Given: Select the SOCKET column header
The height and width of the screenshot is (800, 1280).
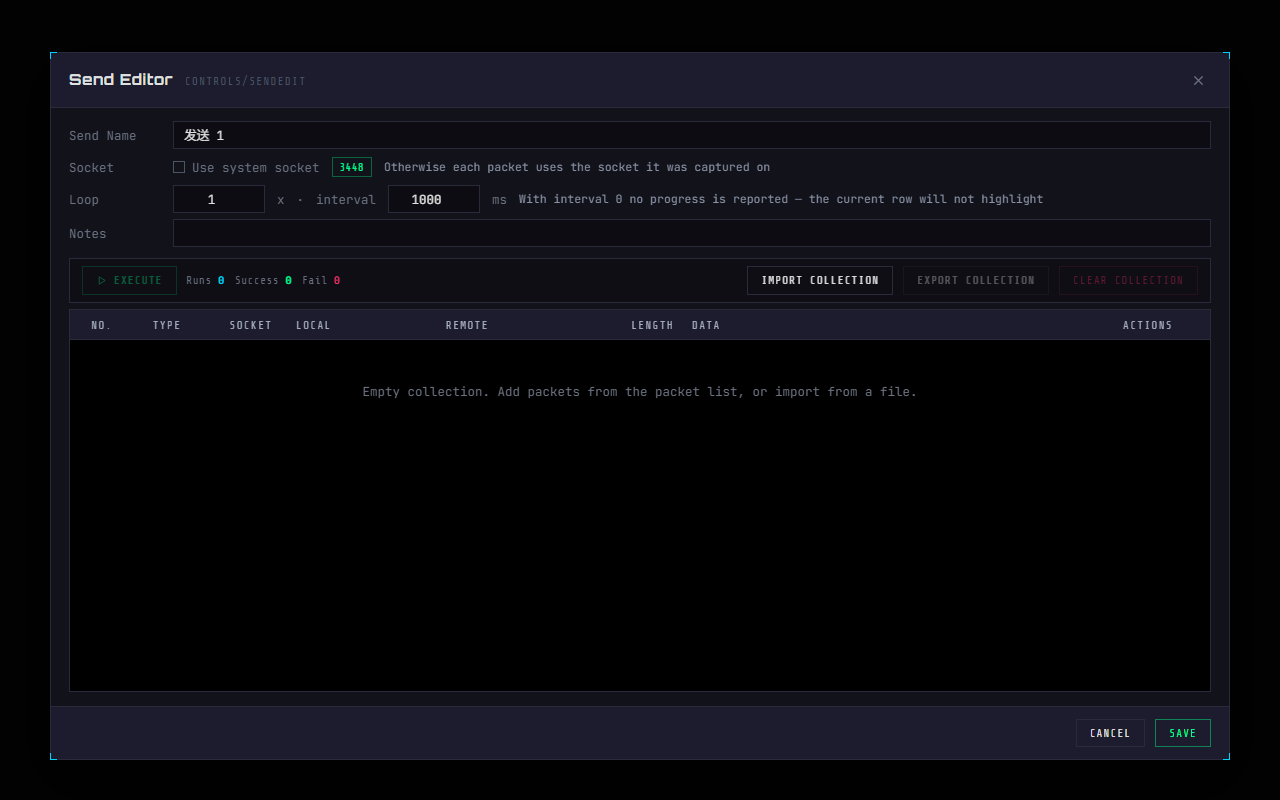Looking at the screenshot, I should pyautogui.click(x=251, y=325).
